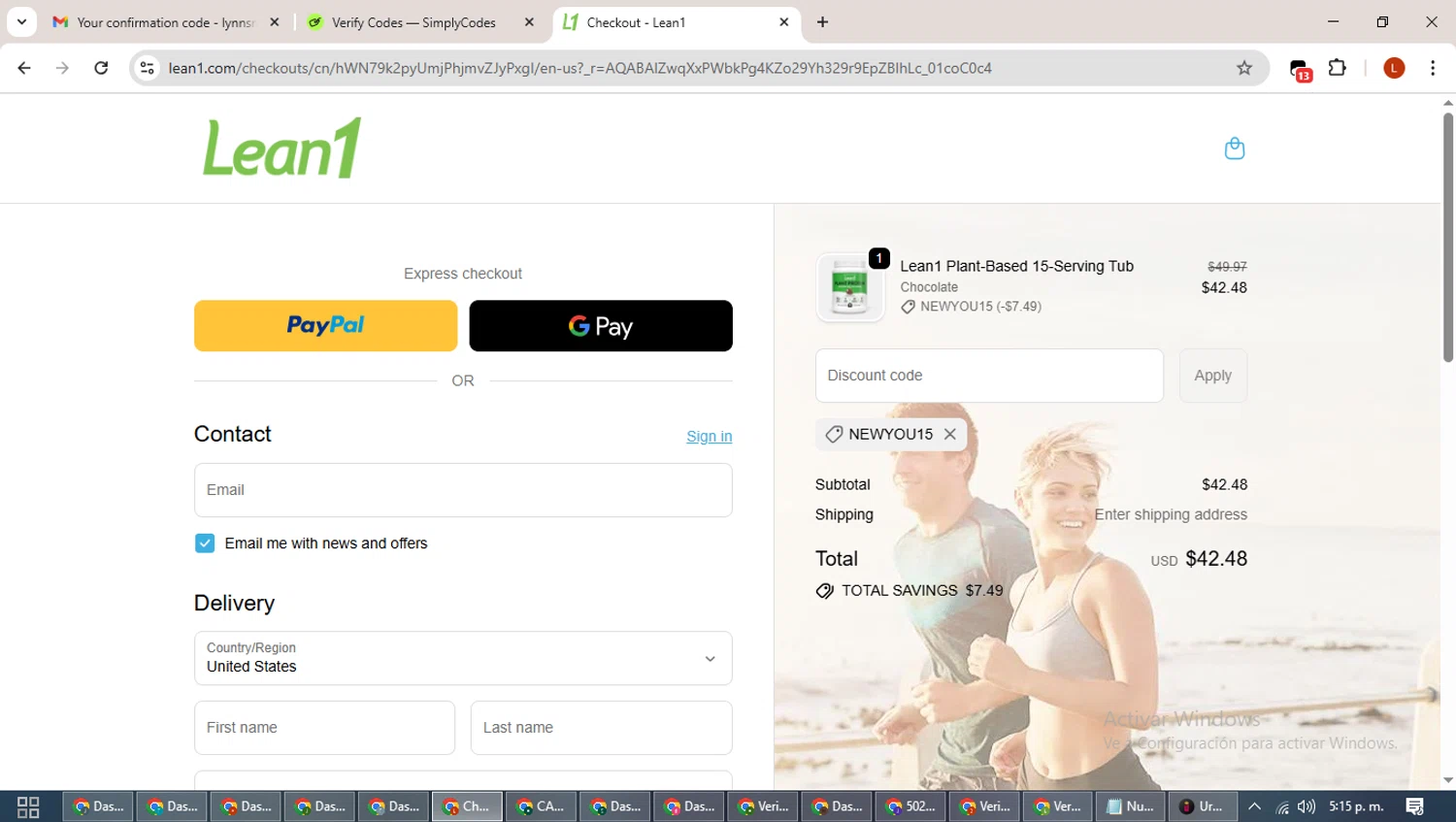Click the Express checkout heading
The image size is (1456, 822).
(x=463, y=274)
